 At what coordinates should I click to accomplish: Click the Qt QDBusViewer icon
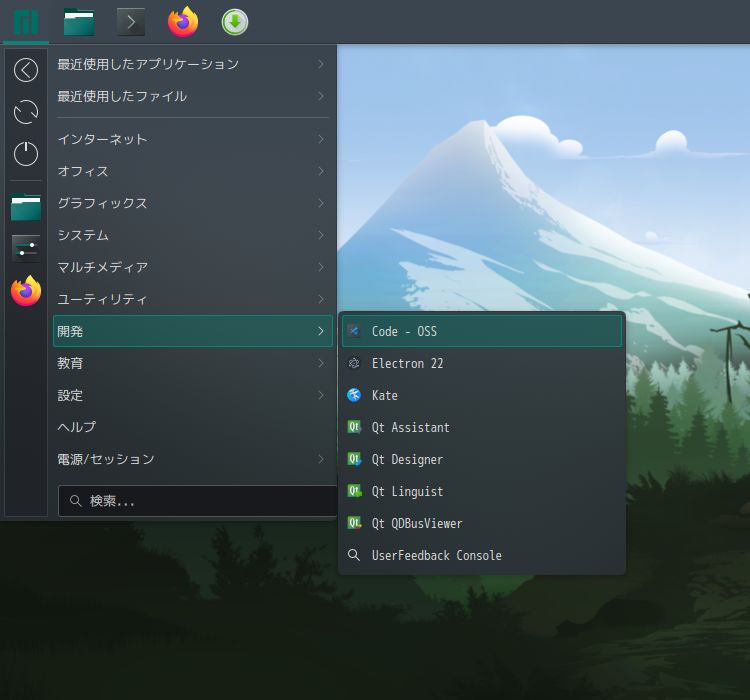354,523
